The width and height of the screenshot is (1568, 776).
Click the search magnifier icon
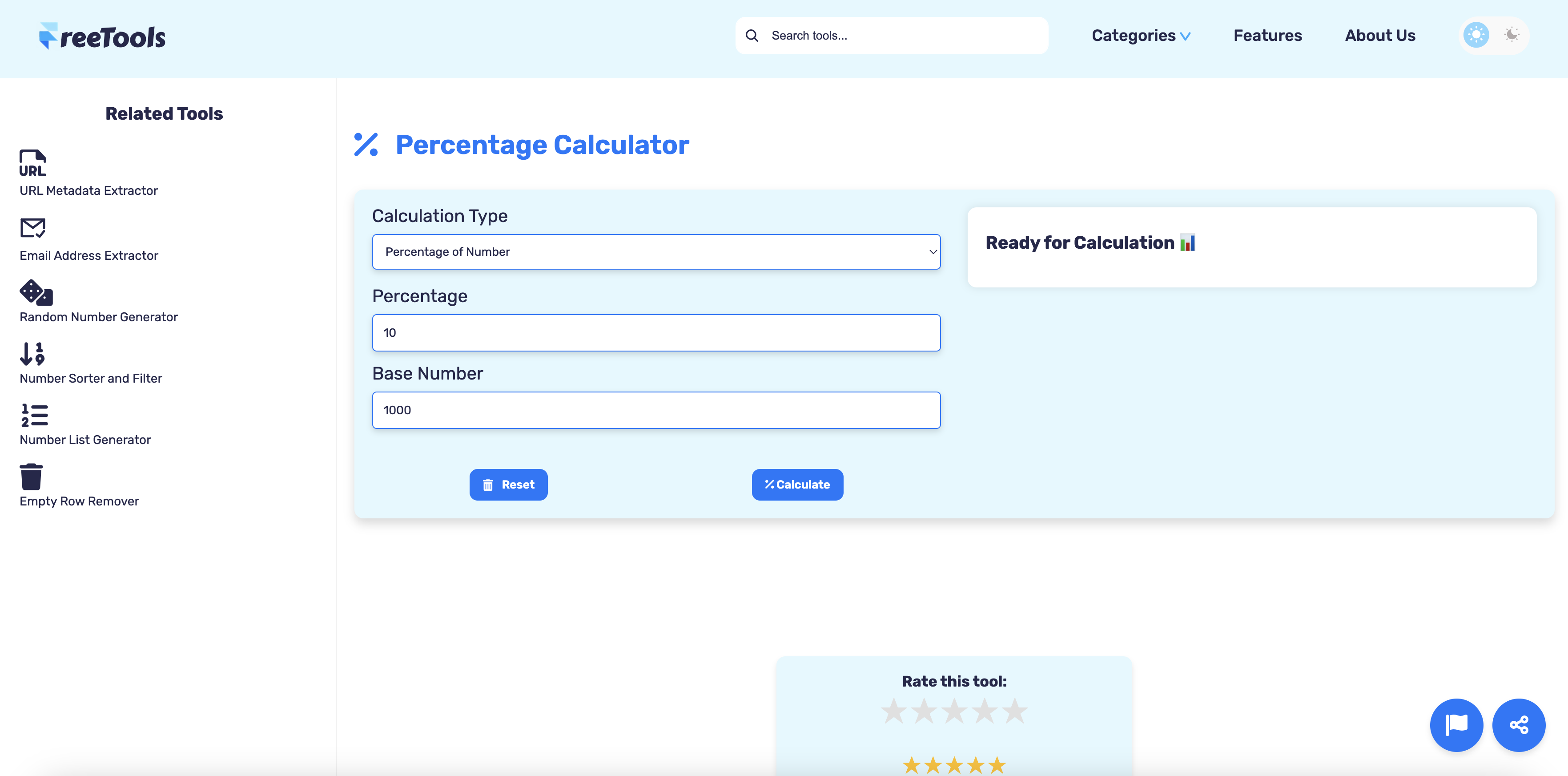click(752, 35)
